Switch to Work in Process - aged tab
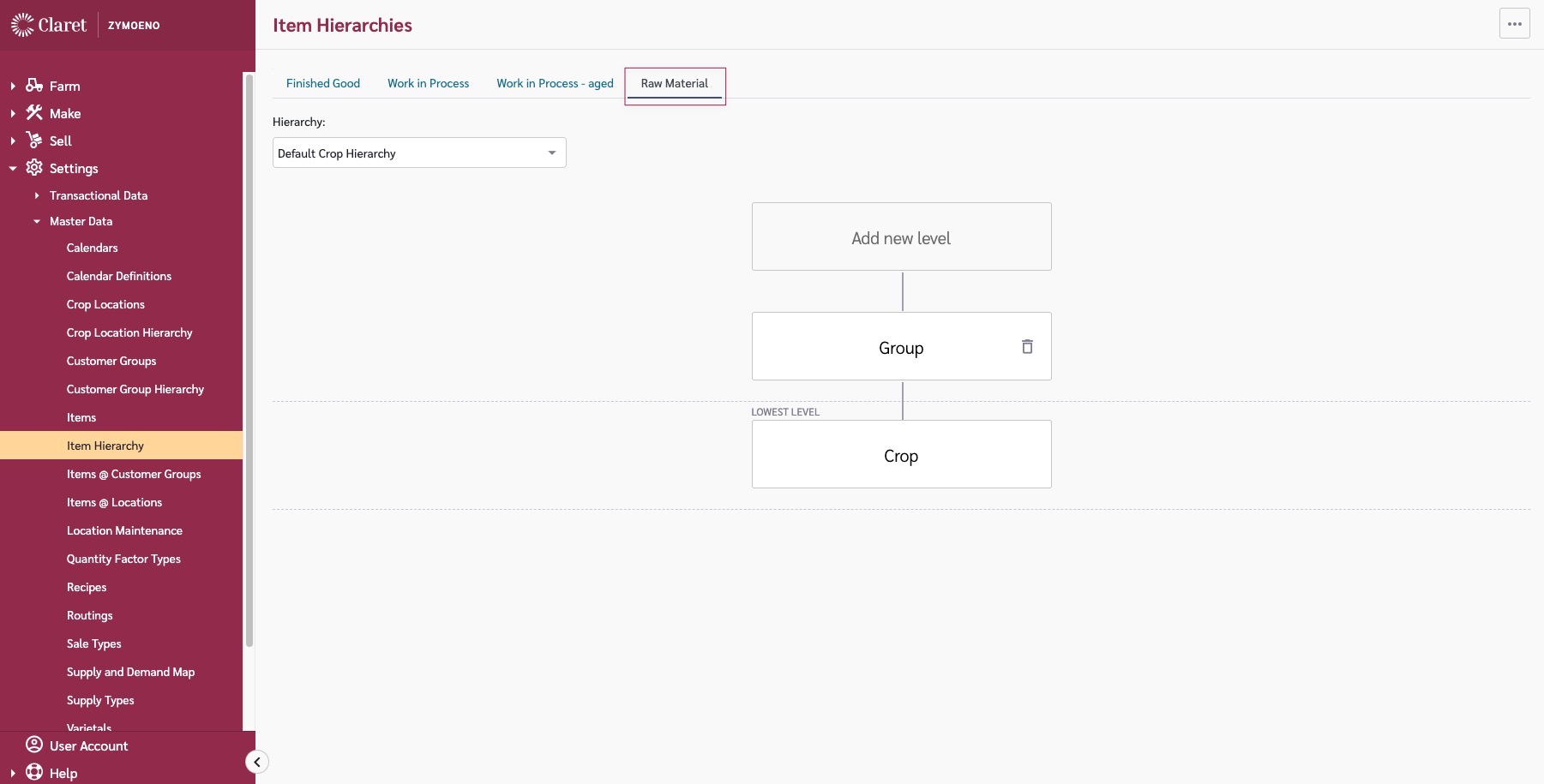 pyautogui.click(x=555, y=83)
